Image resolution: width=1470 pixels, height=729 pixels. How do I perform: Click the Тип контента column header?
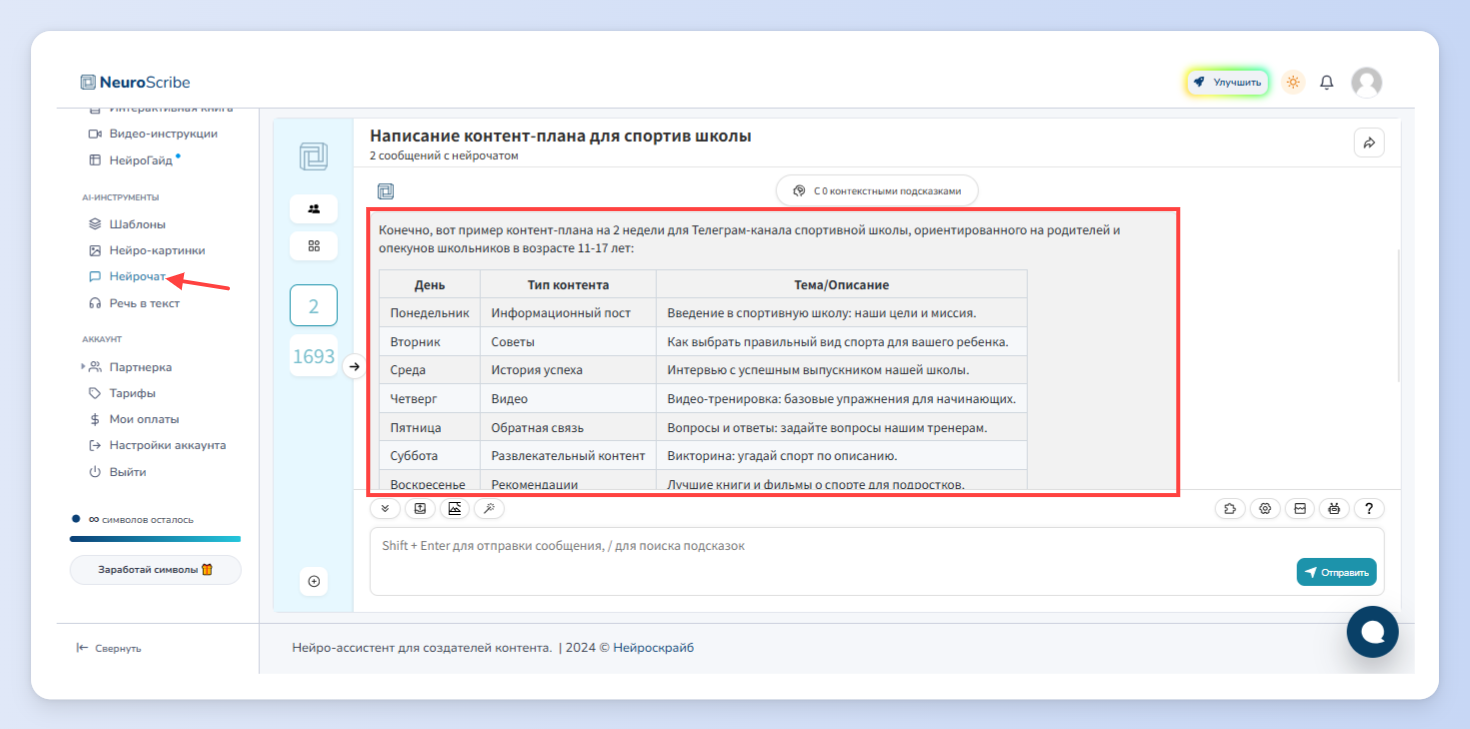coord(568,285)
